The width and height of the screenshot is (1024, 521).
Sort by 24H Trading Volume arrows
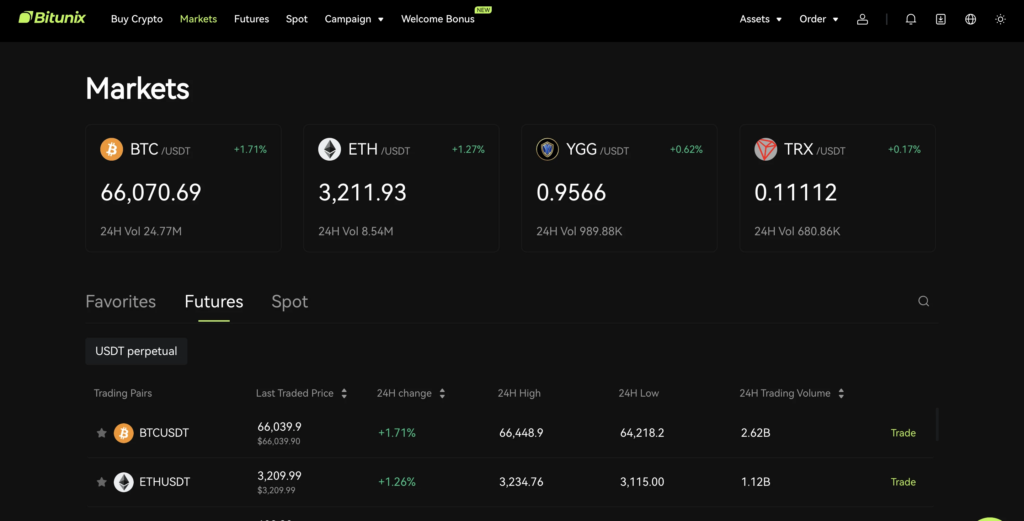click(841, 393)
